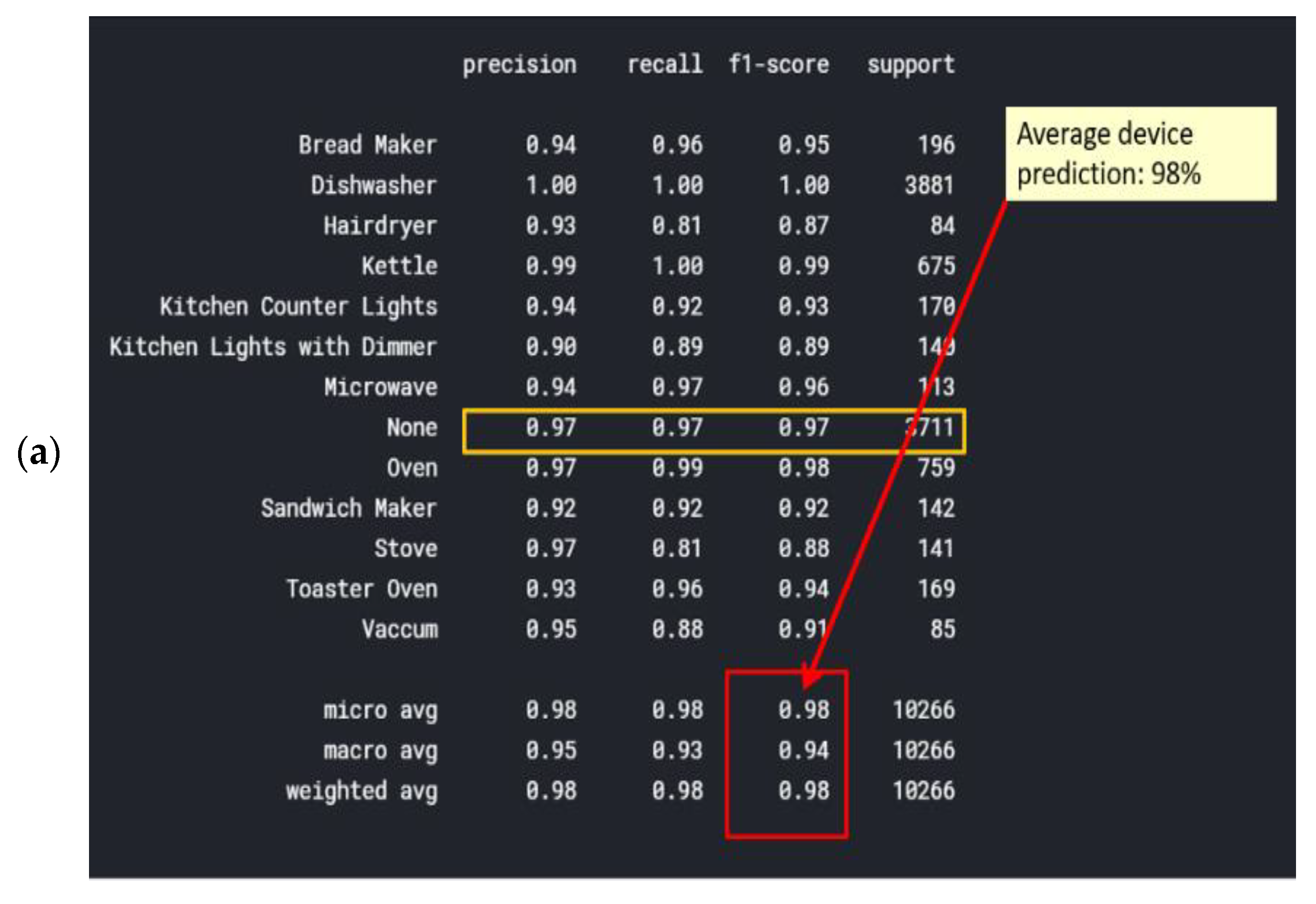Click the "precision" column header
The width and height of the screenshot is (1316, 904).
[x=519, y=65]
